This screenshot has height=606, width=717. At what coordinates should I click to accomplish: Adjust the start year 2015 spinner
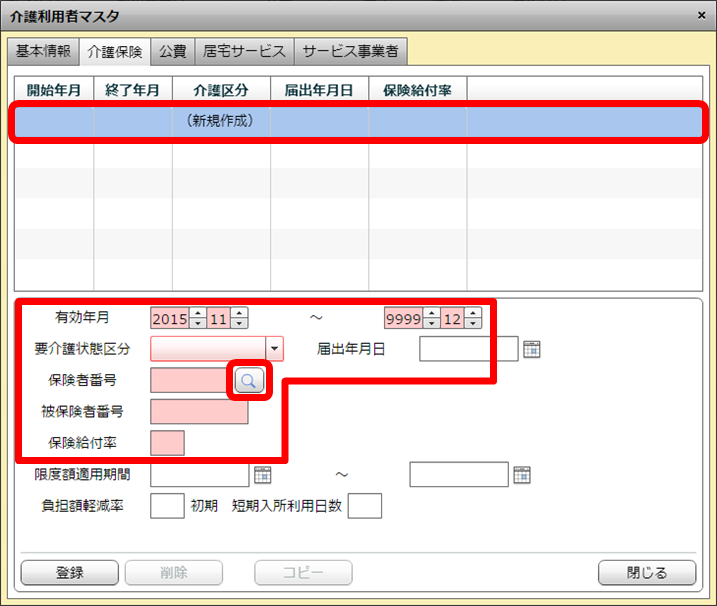coord(198,319)
